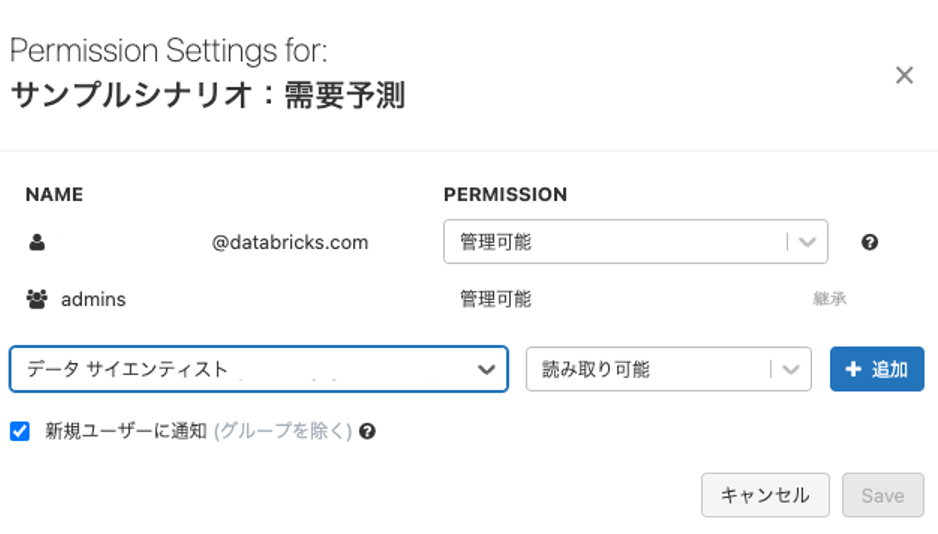Image resolution: width=938 pixels, height=534 pixels.
Task: Toggle the 新規ユーザーに通知 checkbox
Action: (x=20, y=431)
